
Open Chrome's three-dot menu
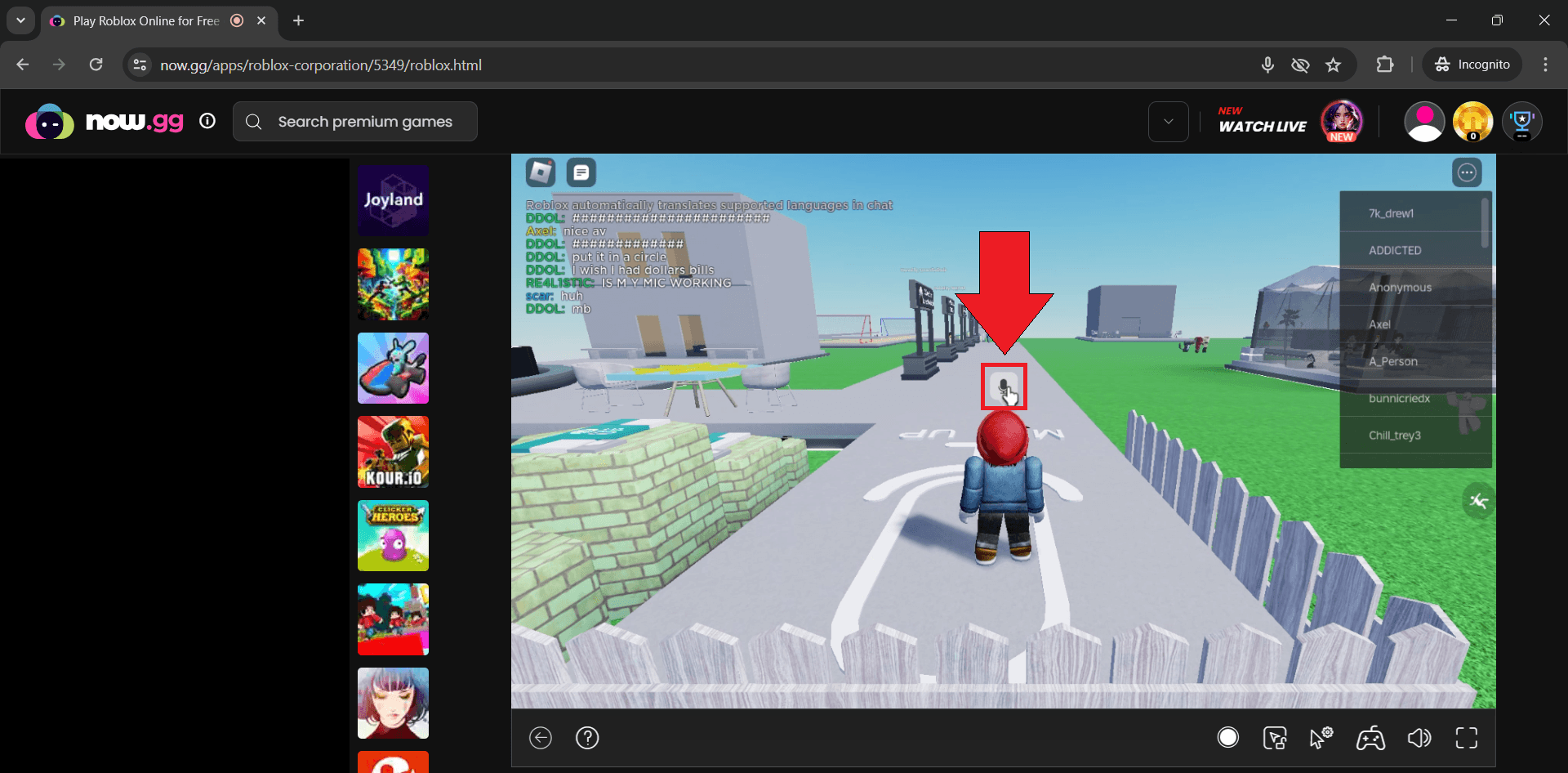coord(1545,65)
